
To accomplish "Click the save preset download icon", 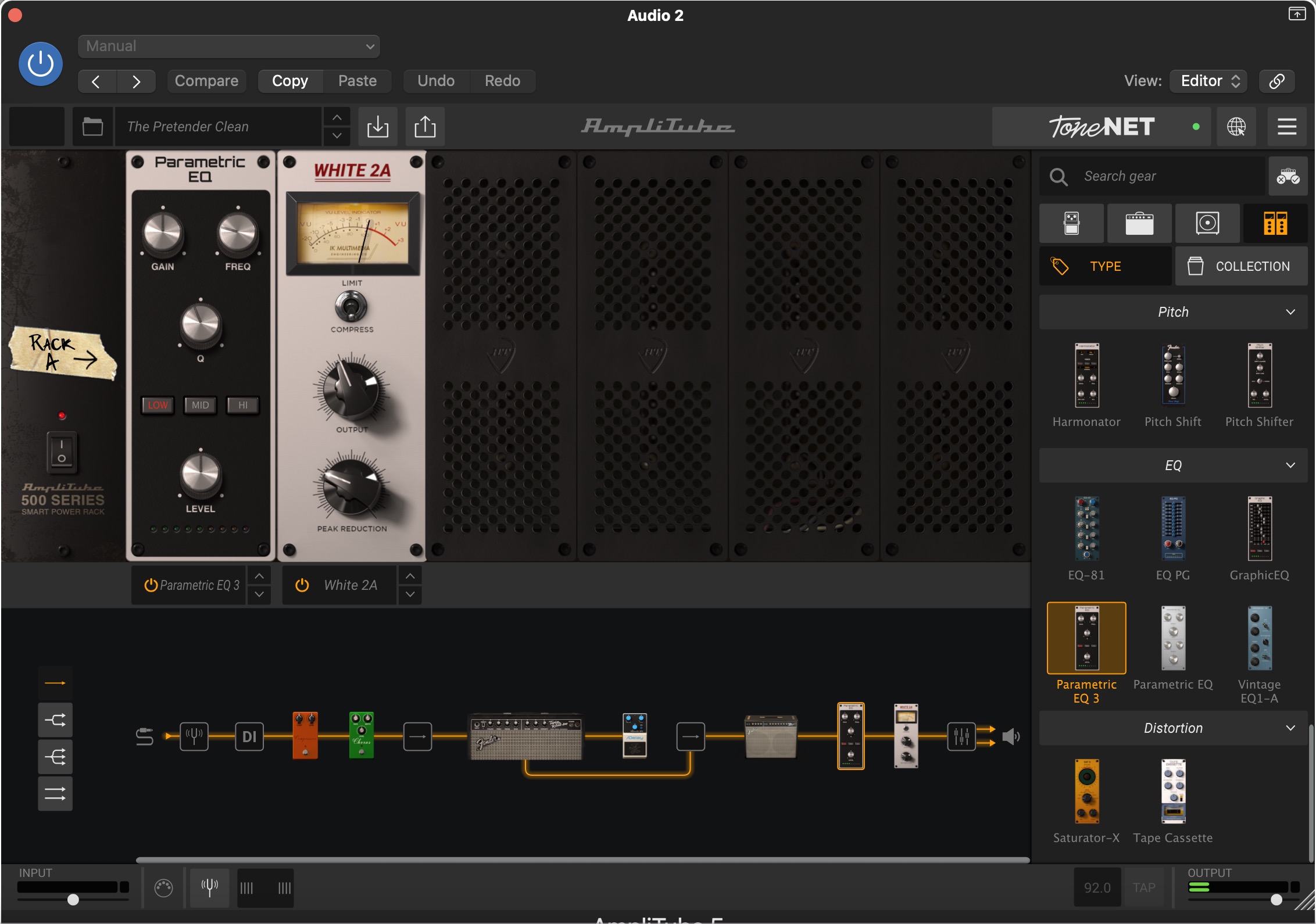I will coord(378,126).
